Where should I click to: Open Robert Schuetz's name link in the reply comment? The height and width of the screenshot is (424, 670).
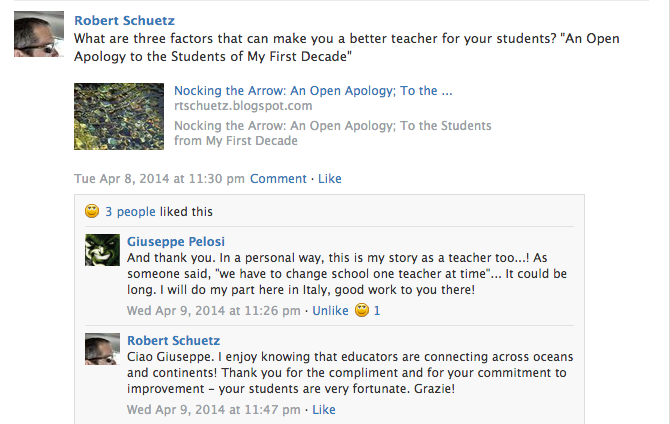(175, 341)
